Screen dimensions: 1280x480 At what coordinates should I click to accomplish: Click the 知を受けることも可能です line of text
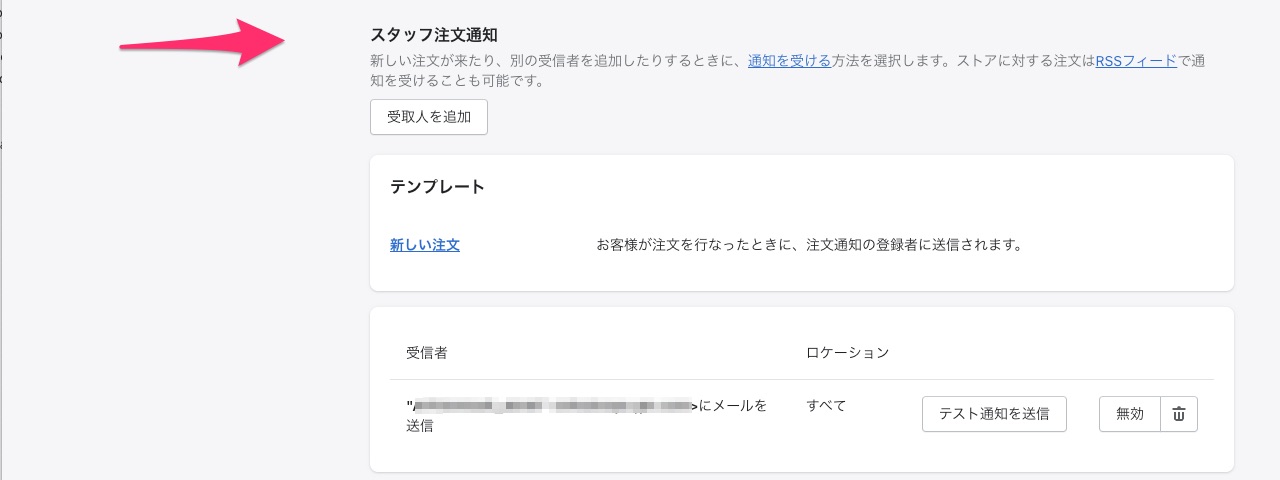pos(457,82)
